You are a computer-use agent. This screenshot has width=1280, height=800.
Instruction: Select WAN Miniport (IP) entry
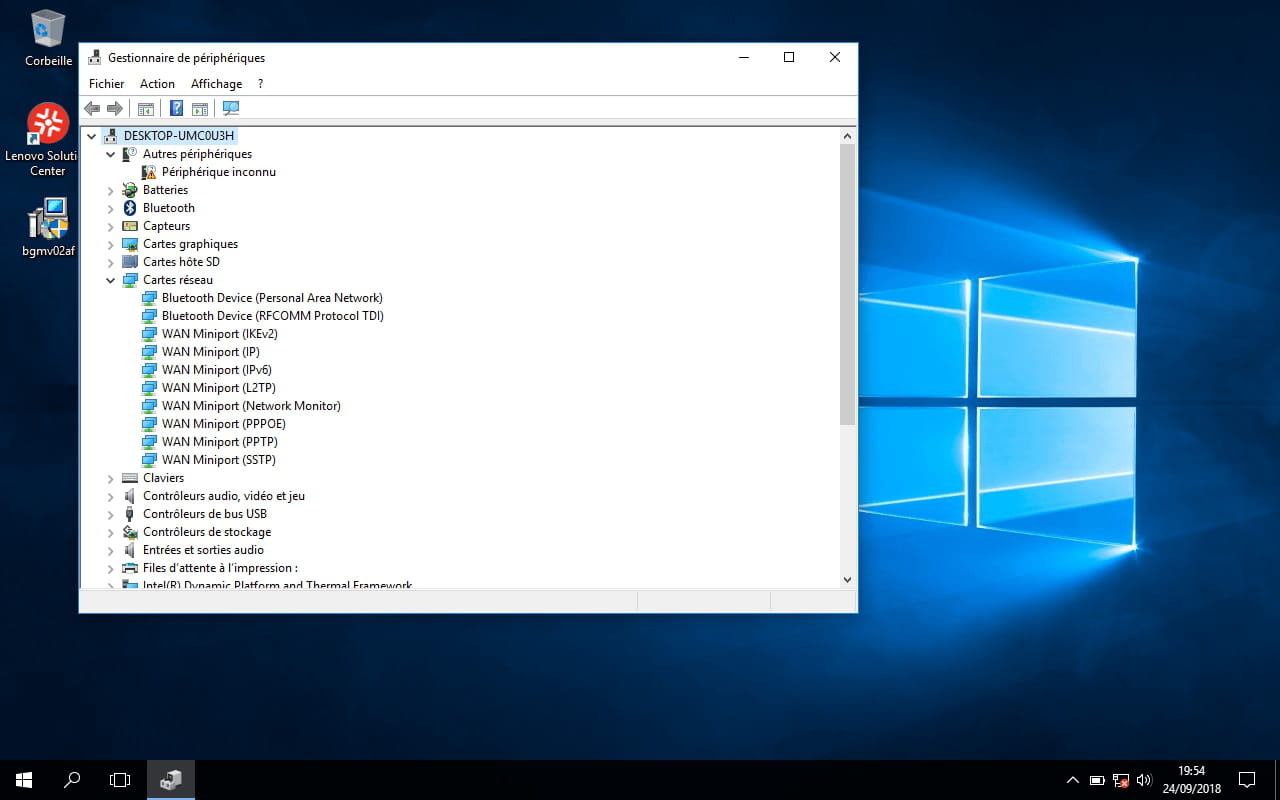tap(211, 352)
